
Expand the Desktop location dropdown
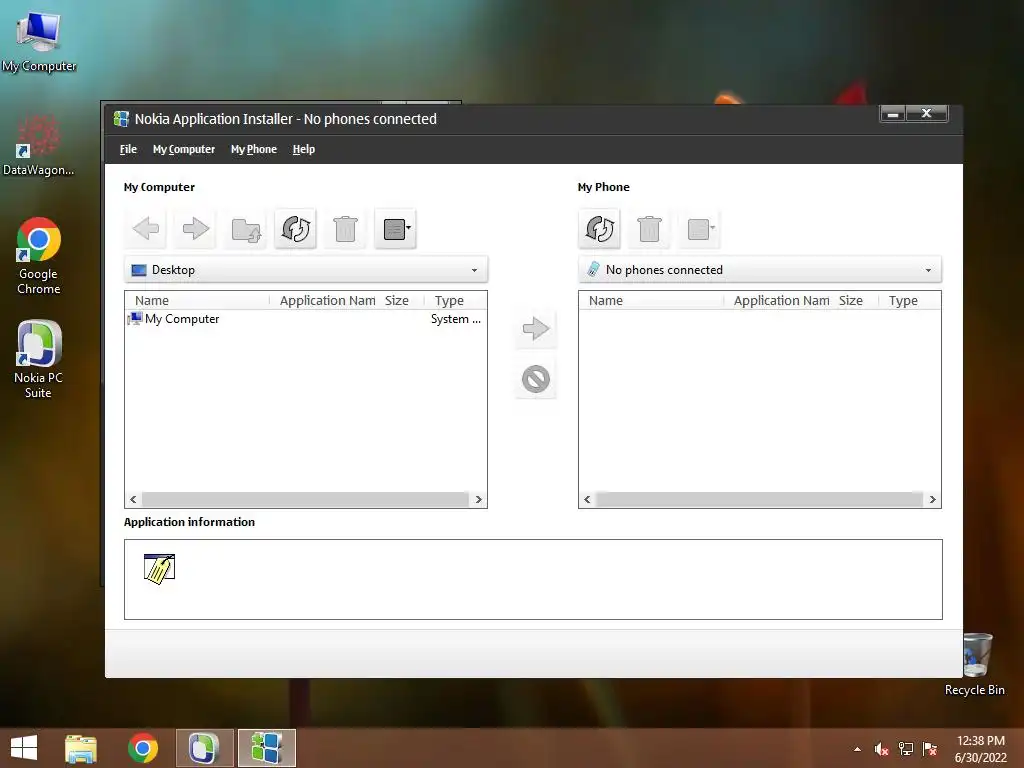click(306, 270)
